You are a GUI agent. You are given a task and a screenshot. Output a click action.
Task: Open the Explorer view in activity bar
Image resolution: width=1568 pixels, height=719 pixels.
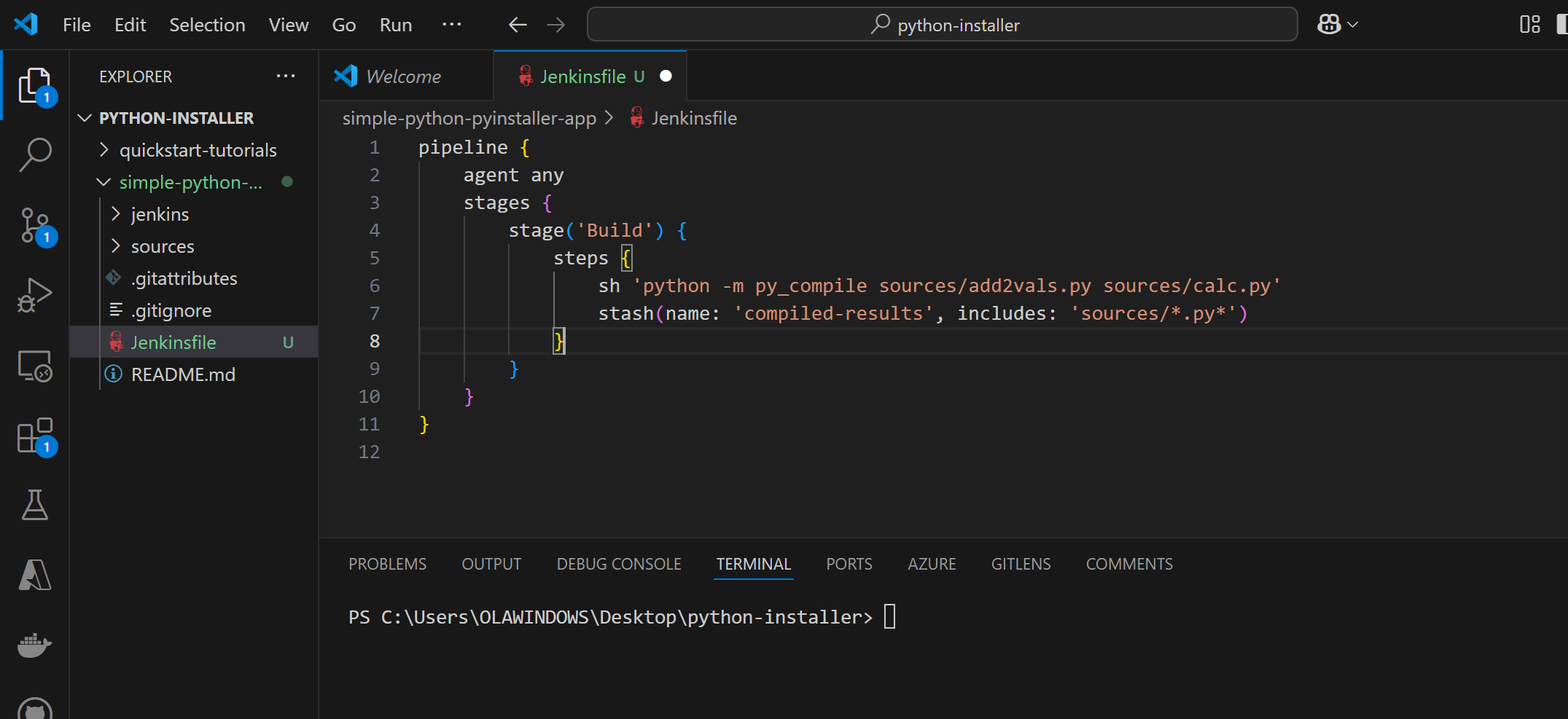[34, 86]
